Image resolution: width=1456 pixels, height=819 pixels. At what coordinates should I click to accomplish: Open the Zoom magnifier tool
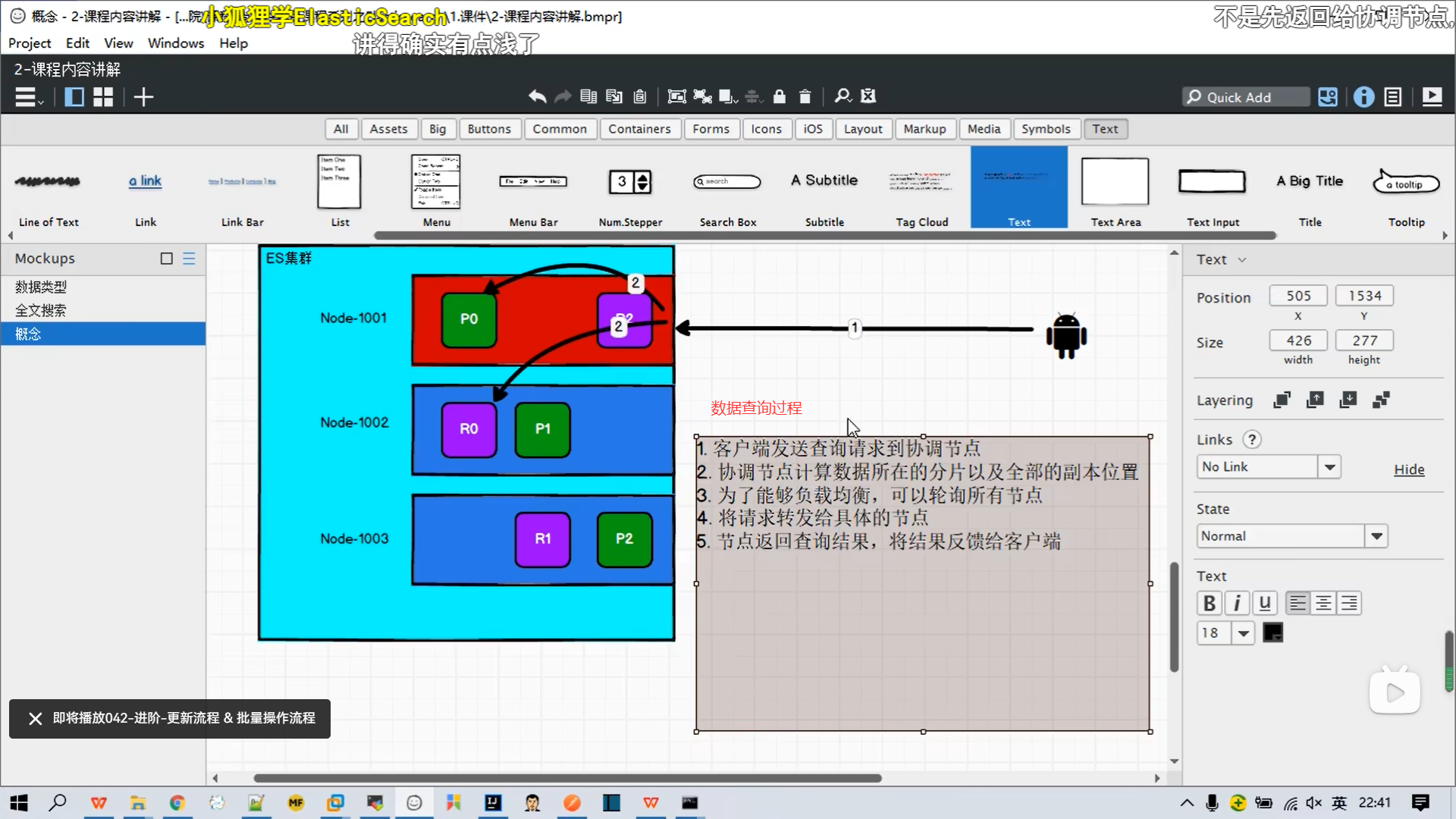point(843,96)
